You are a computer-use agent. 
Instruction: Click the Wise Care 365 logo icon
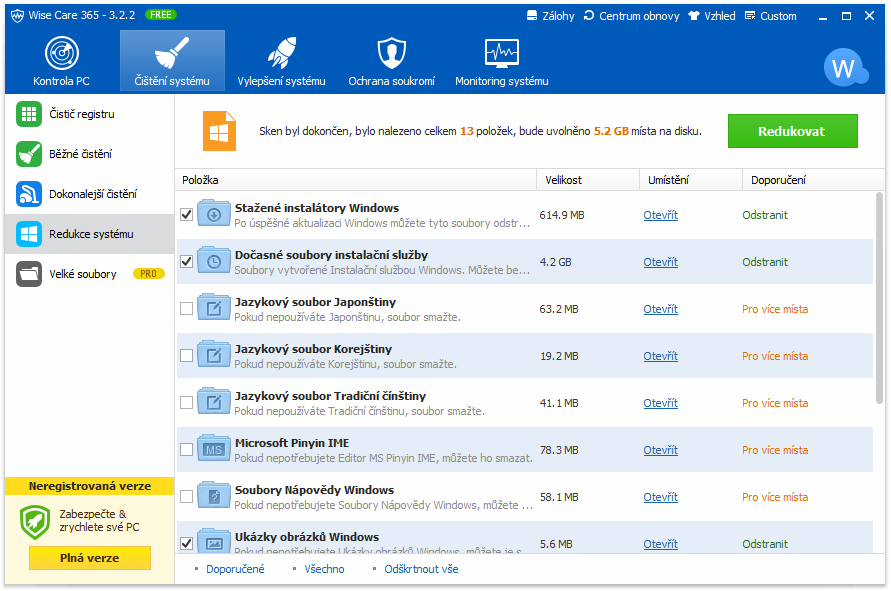[18, 15]
